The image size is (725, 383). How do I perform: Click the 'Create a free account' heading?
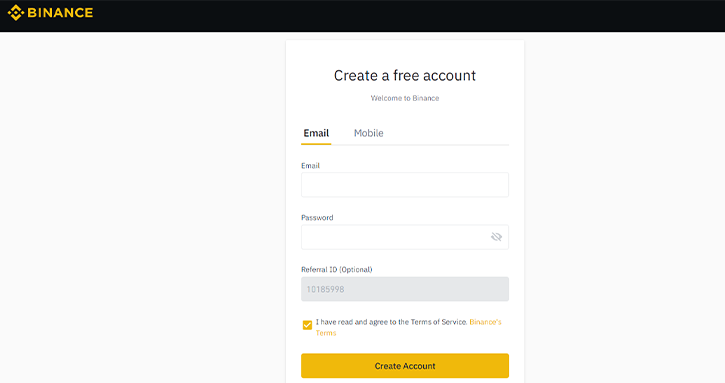point(405,75)
